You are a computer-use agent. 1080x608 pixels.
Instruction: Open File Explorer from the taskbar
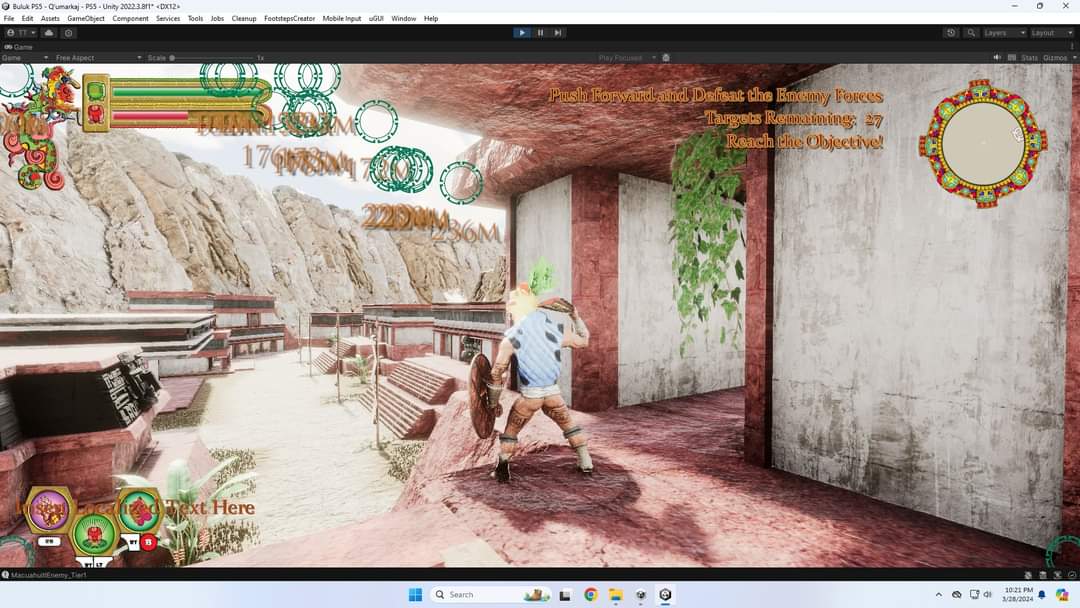(616, 594)
